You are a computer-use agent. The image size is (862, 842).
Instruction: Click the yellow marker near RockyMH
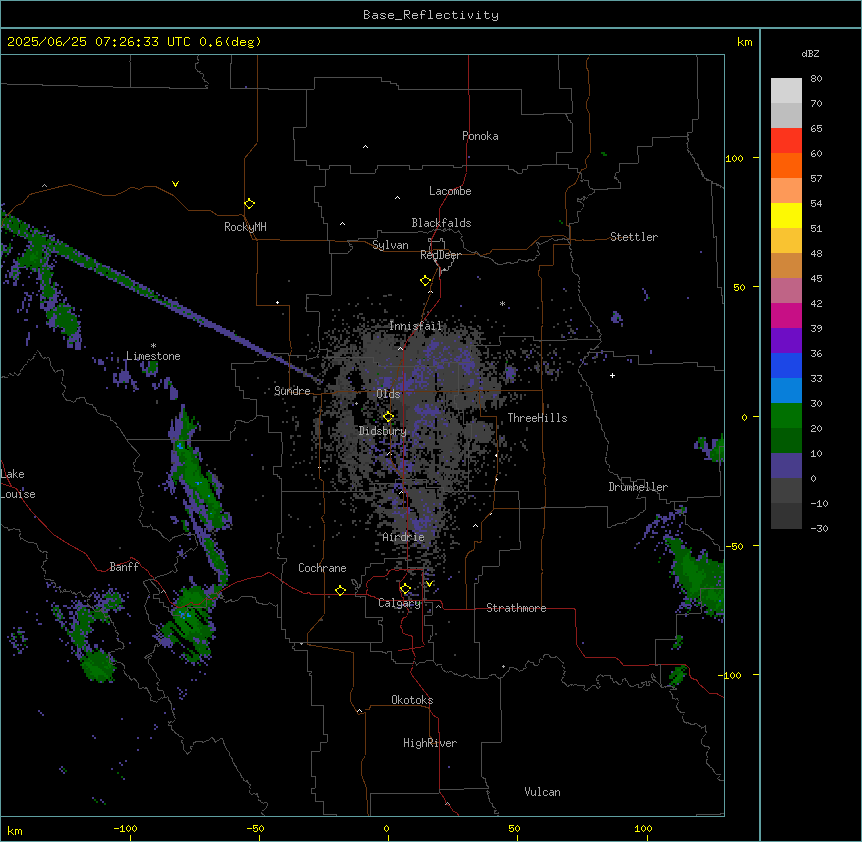point(250,204)
